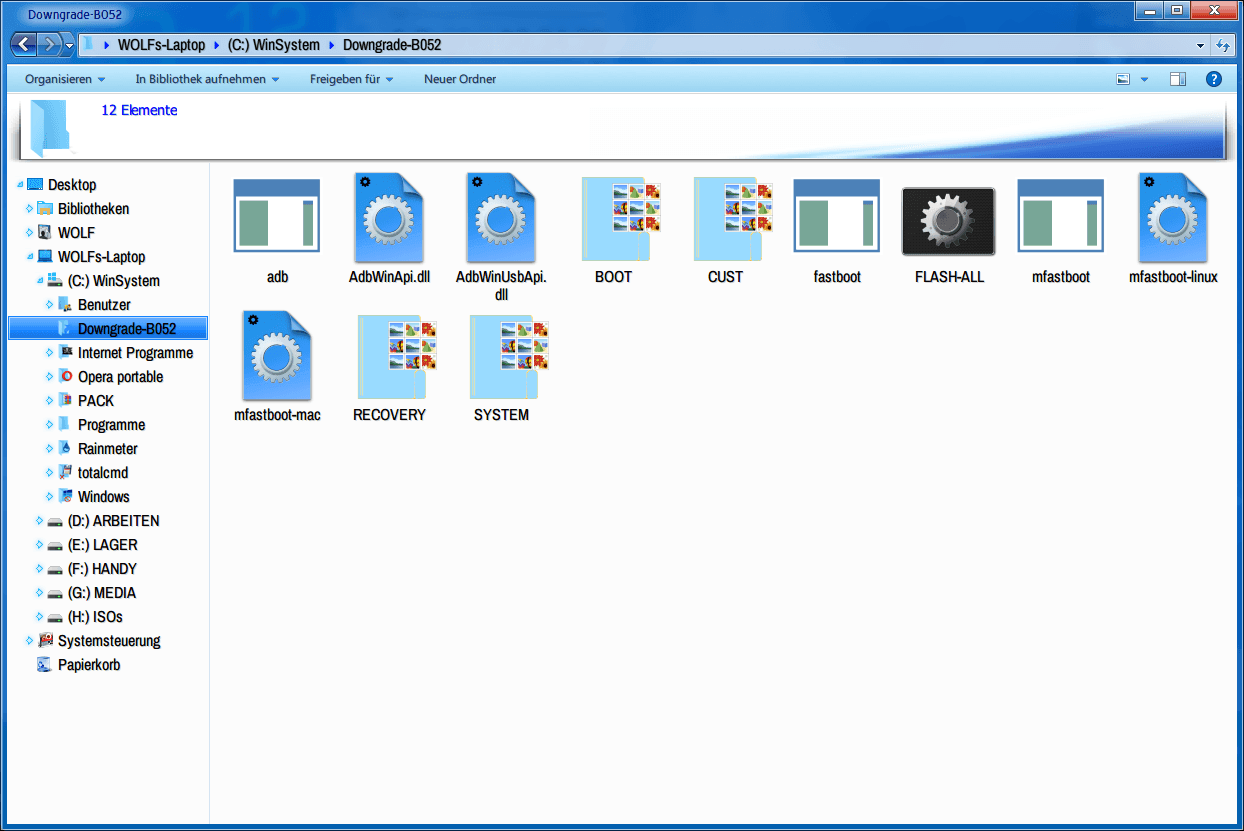Open breadcrumb arrow after (C:) WinSystem

tap(331, 45)
